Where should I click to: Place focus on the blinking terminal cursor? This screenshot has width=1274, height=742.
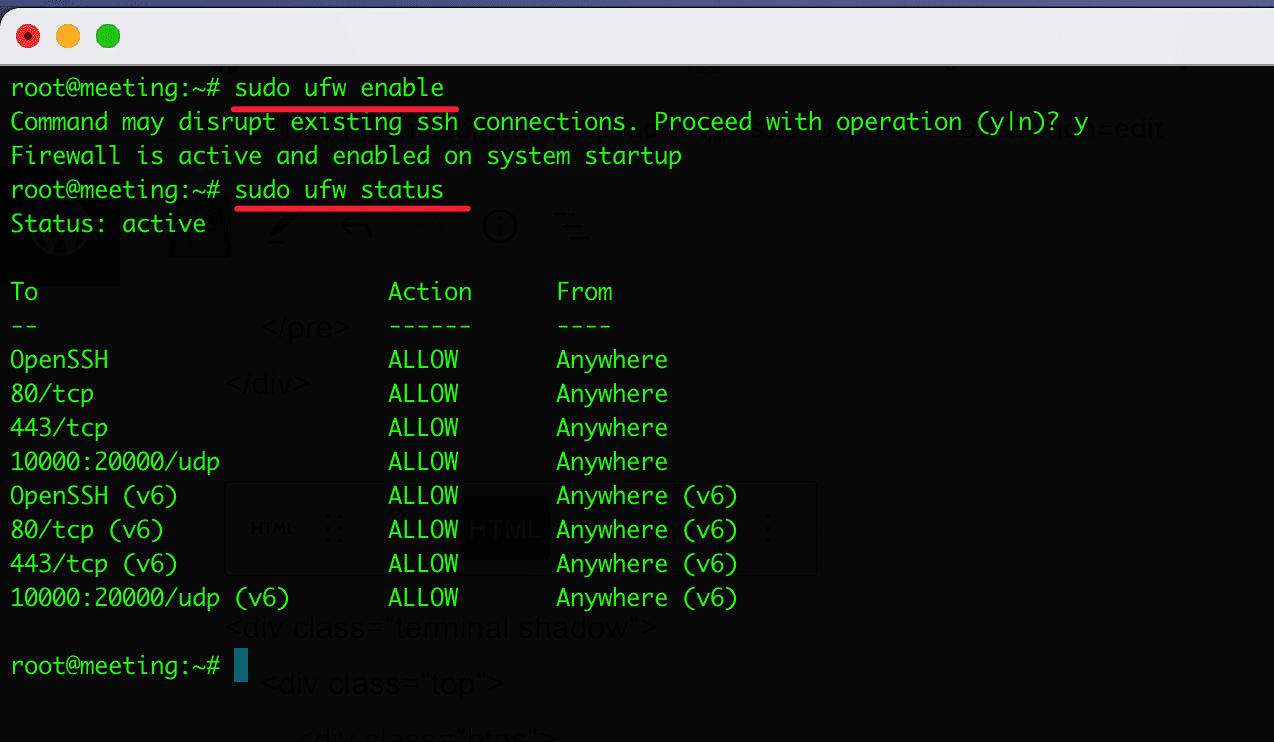(238, 665)
